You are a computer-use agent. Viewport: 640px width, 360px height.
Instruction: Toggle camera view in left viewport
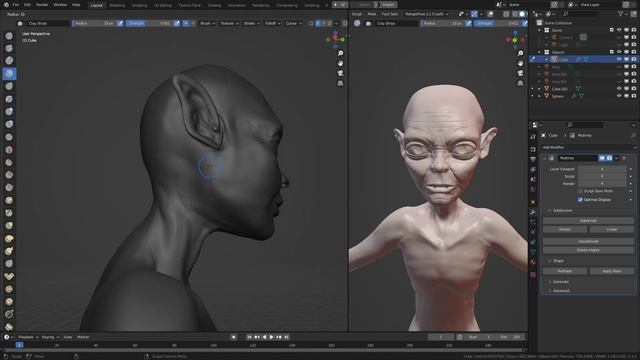(340, 73)
